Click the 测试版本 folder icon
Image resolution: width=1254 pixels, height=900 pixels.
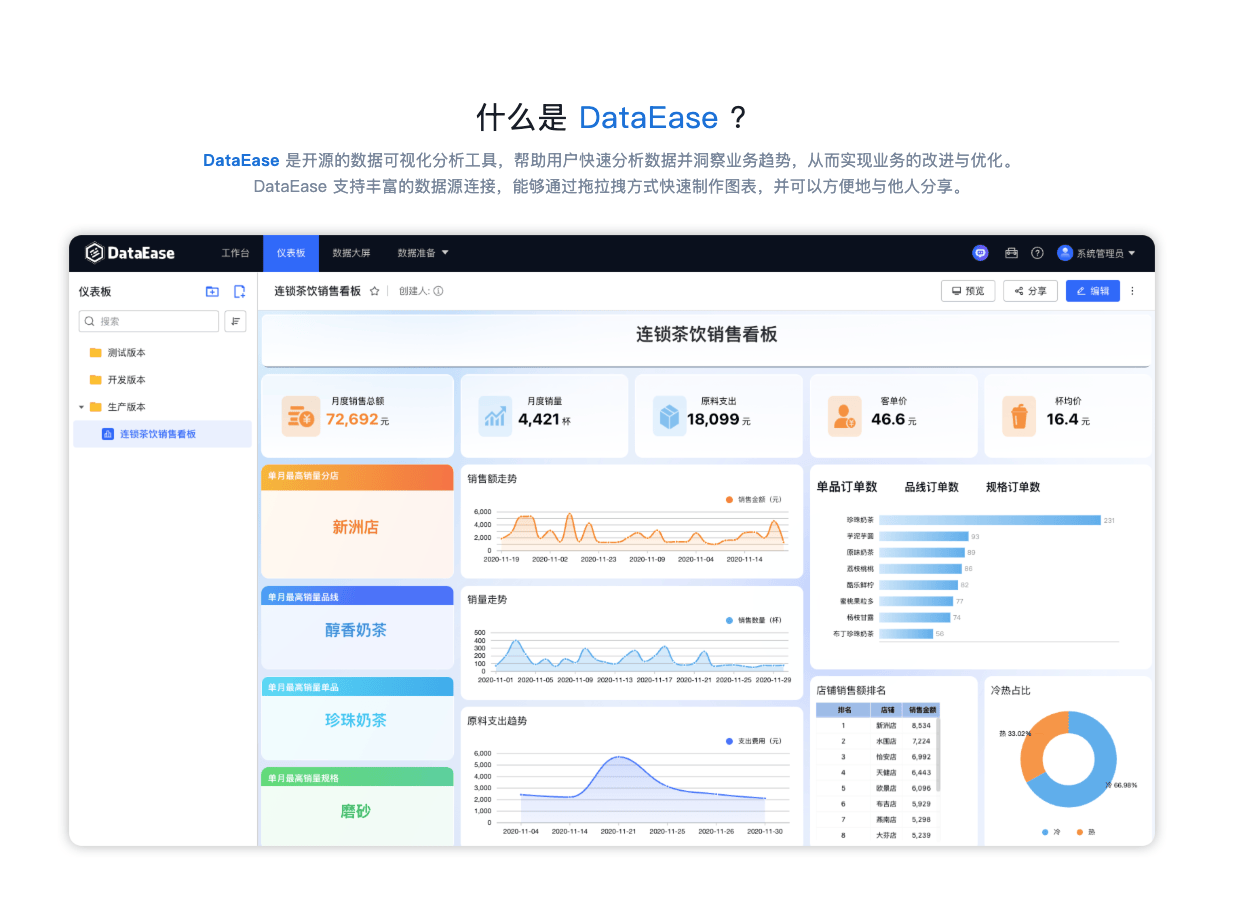95,352
